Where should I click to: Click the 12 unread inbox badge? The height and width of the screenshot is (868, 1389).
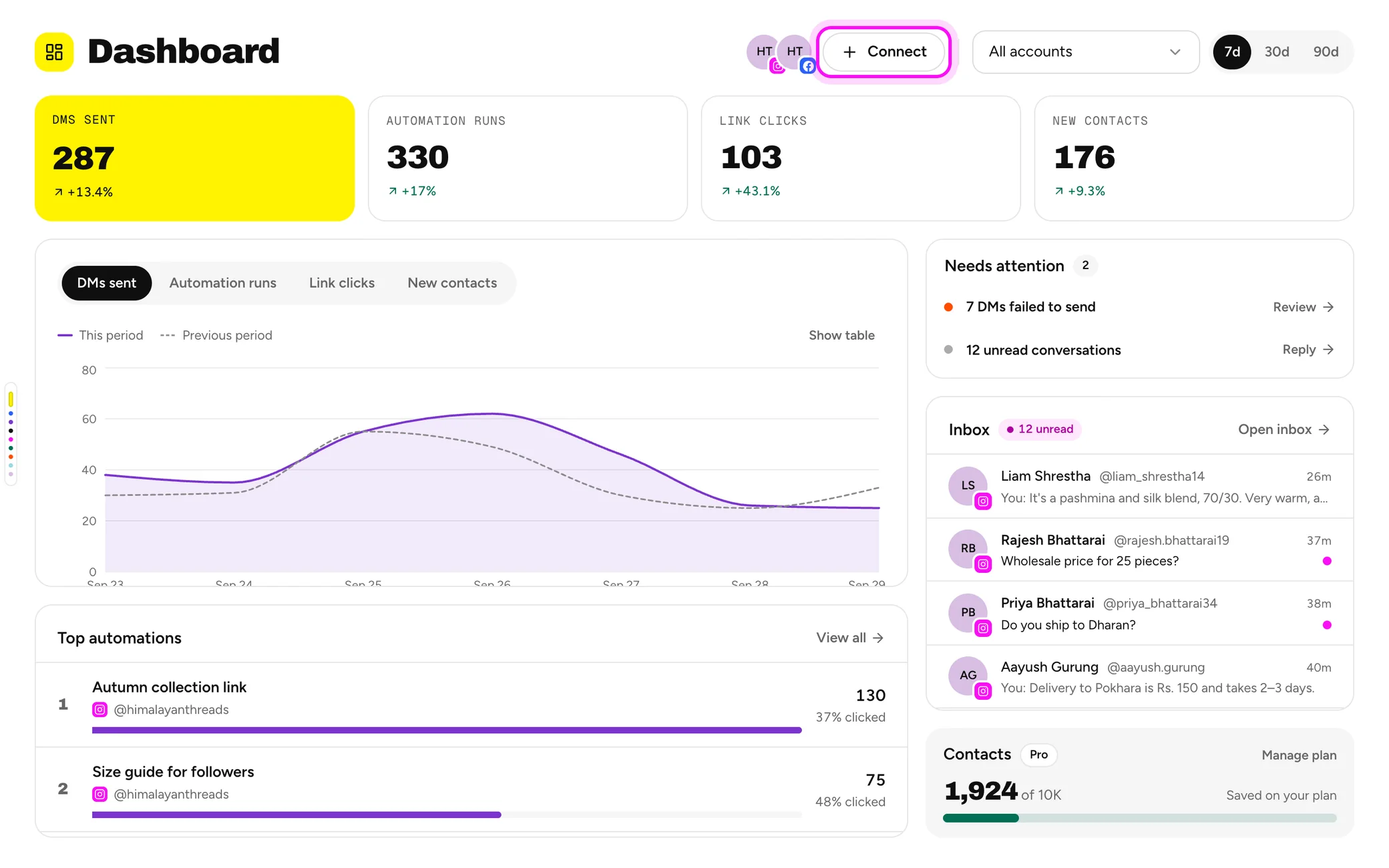point(1040,429)
